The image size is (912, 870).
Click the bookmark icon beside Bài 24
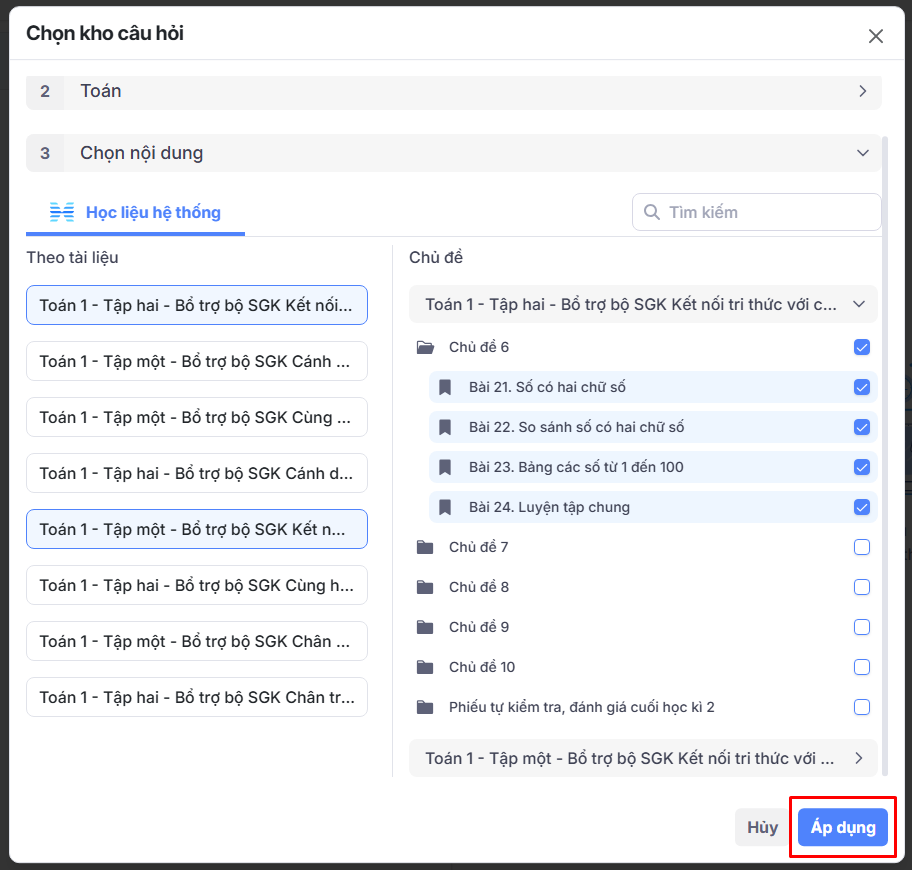(446, 507)
